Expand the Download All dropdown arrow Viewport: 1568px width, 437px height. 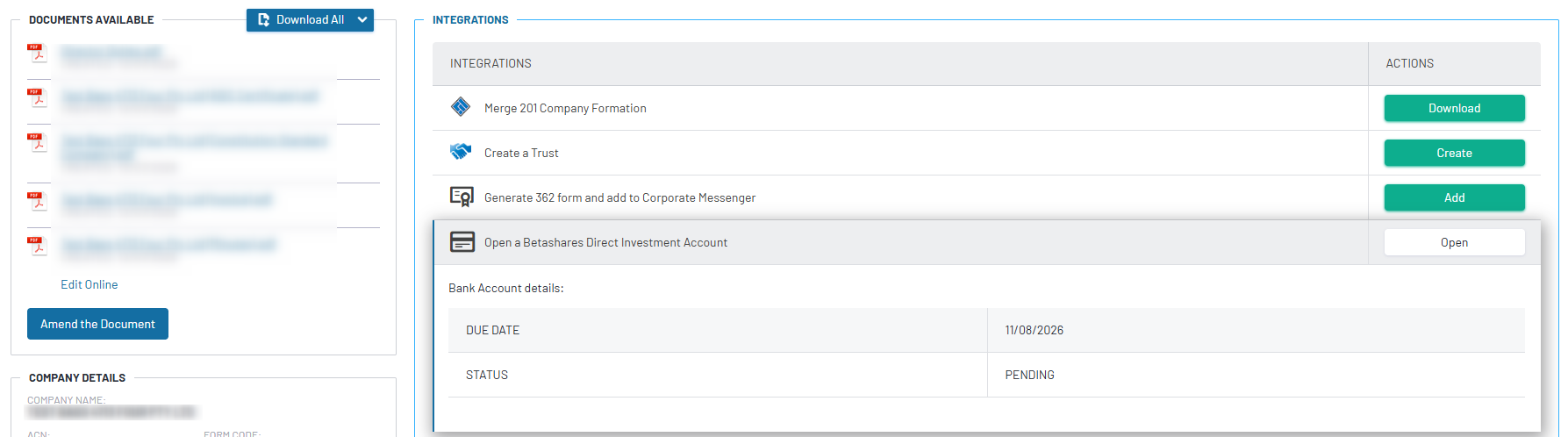click(362, 19)
